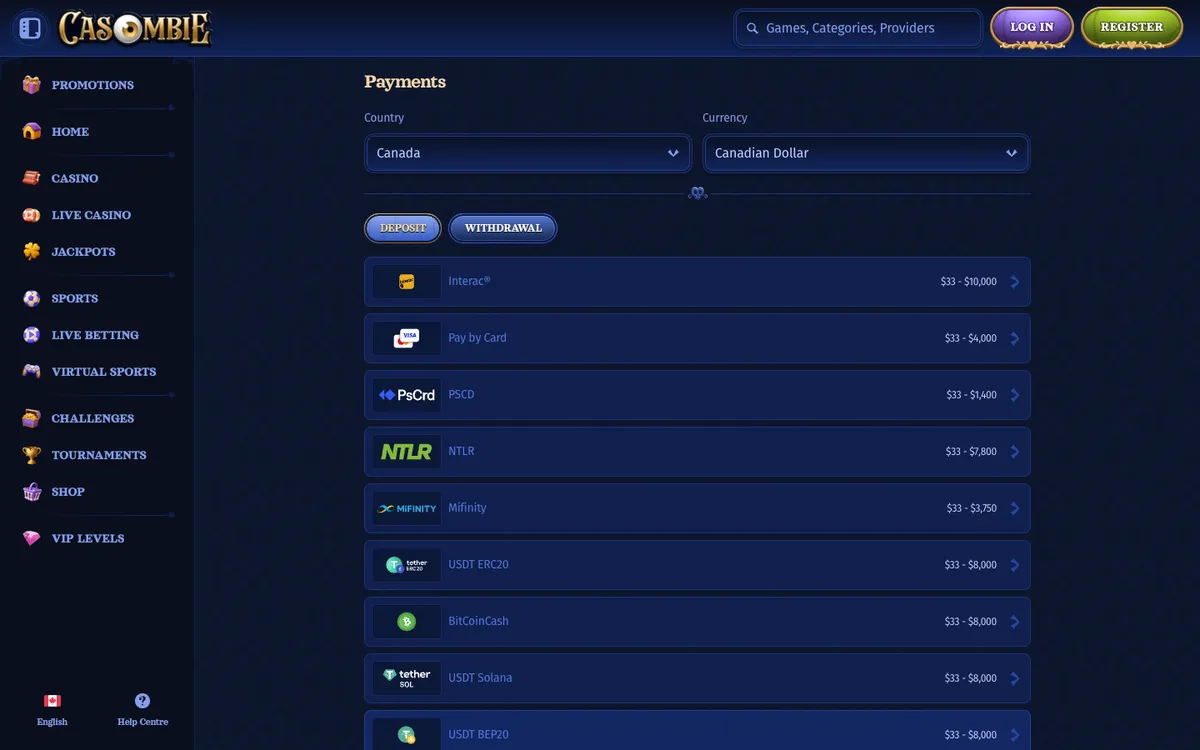Click the Tether SOL logo
1200x750 pixels.
(407, 678)
